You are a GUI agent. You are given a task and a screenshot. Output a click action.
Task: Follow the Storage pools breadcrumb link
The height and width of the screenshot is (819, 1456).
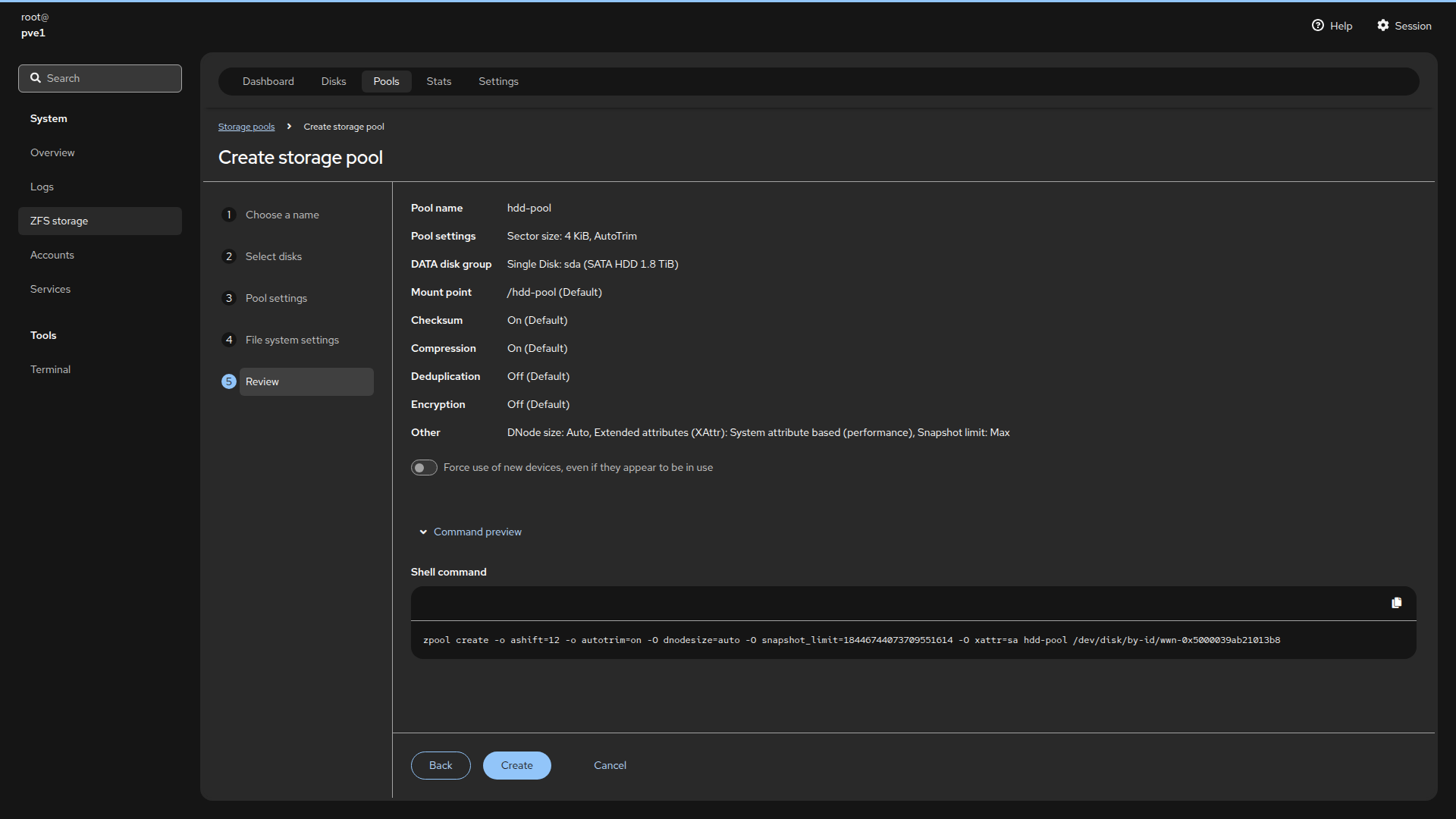[x=246, y=127]
